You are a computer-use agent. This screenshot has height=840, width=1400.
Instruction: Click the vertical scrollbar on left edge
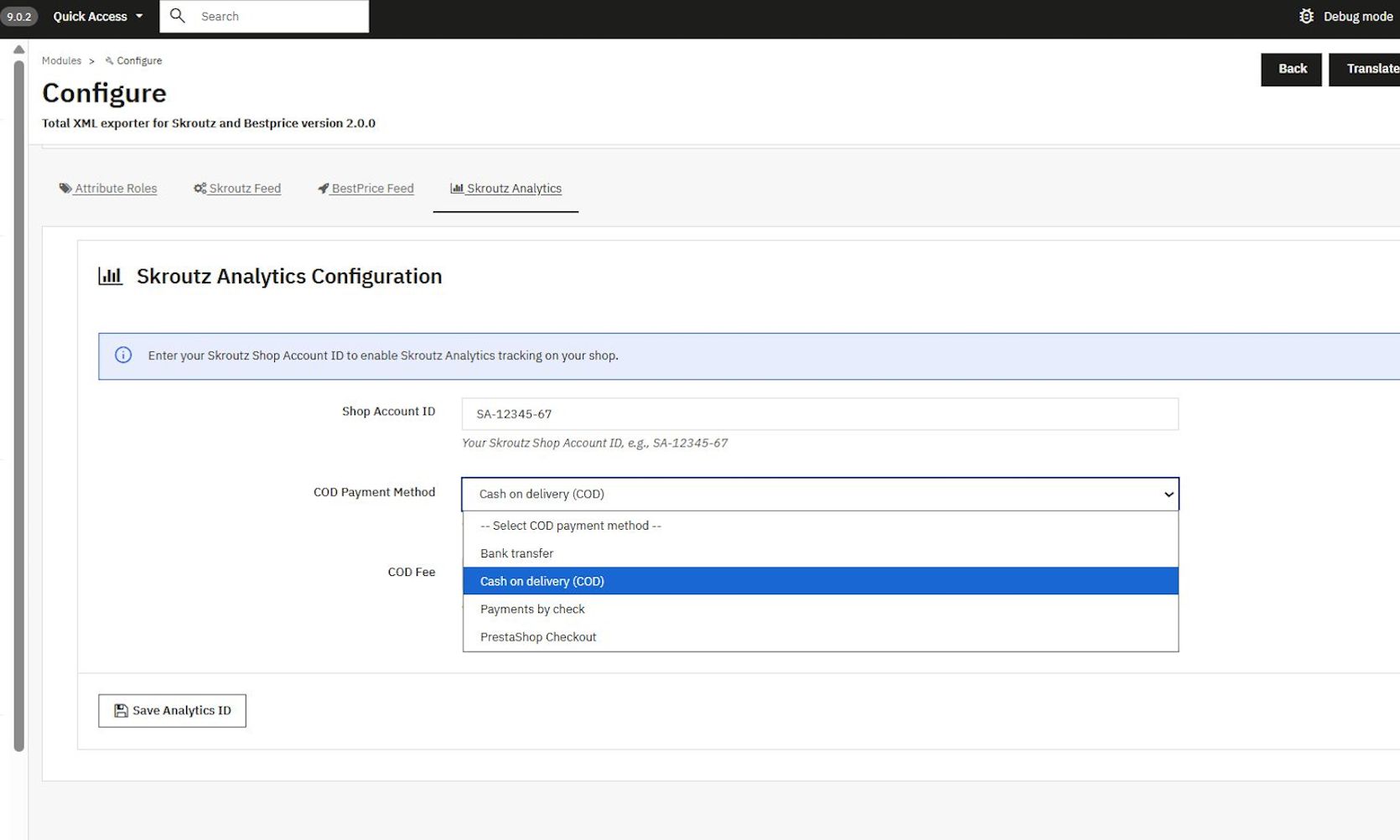coord(18,402)
